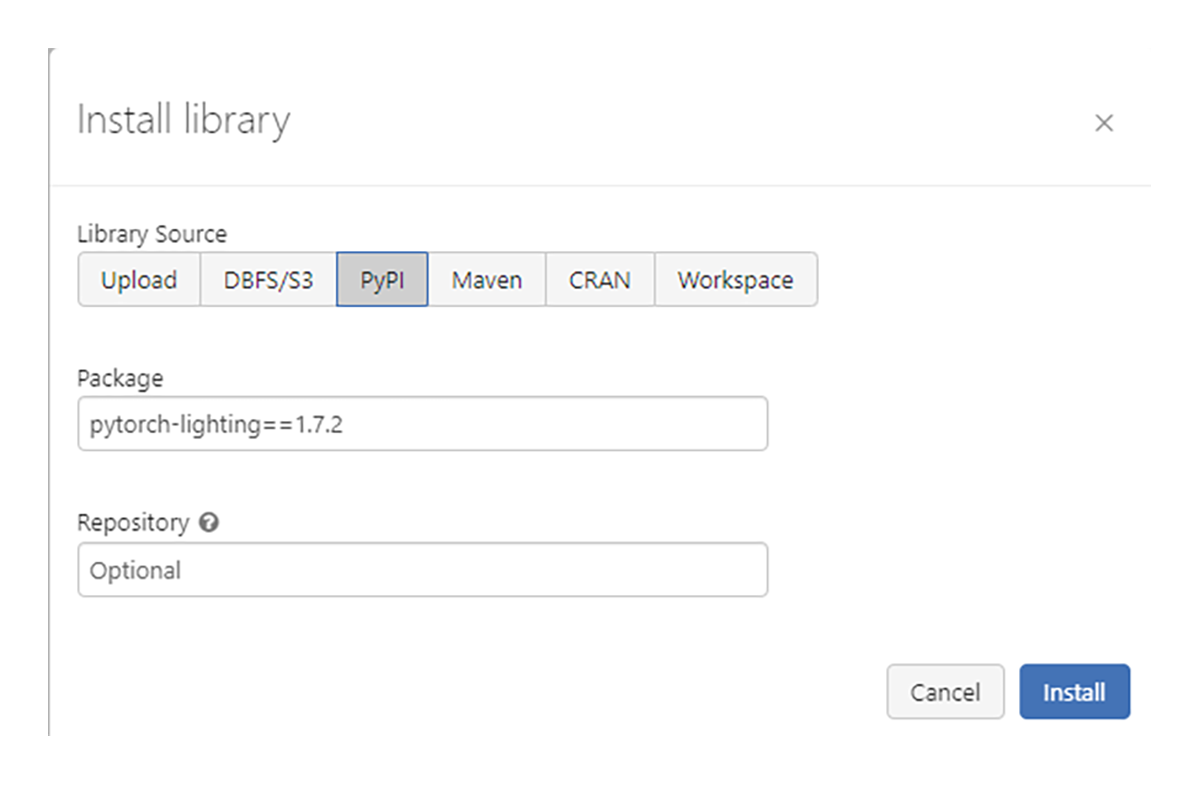1200x785 pixels.
Task: Select the Maven source tab
Action: [x=486, y=280]
